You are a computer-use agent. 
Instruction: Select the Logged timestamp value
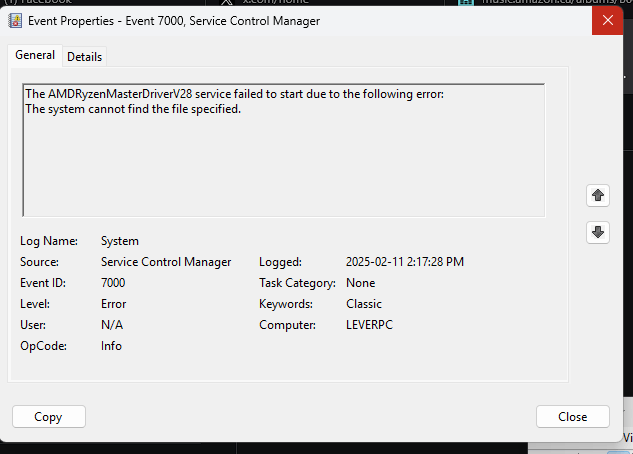pyautogui.click(x=405, y=262)
